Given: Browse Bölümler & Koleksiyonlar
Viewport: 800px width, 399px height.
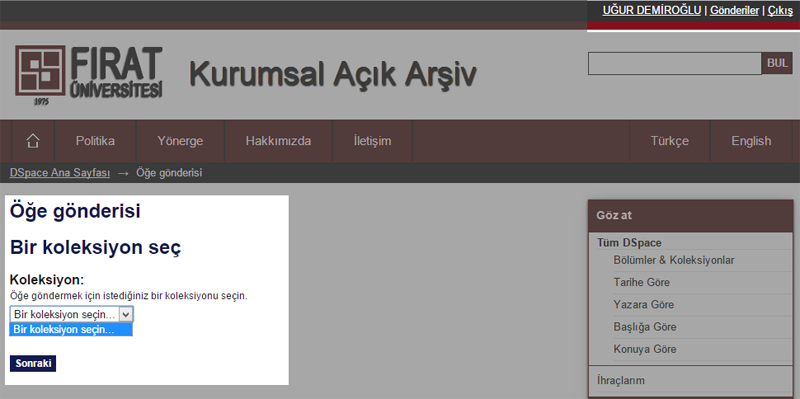Looking at the screenshot, I should 673,260.
